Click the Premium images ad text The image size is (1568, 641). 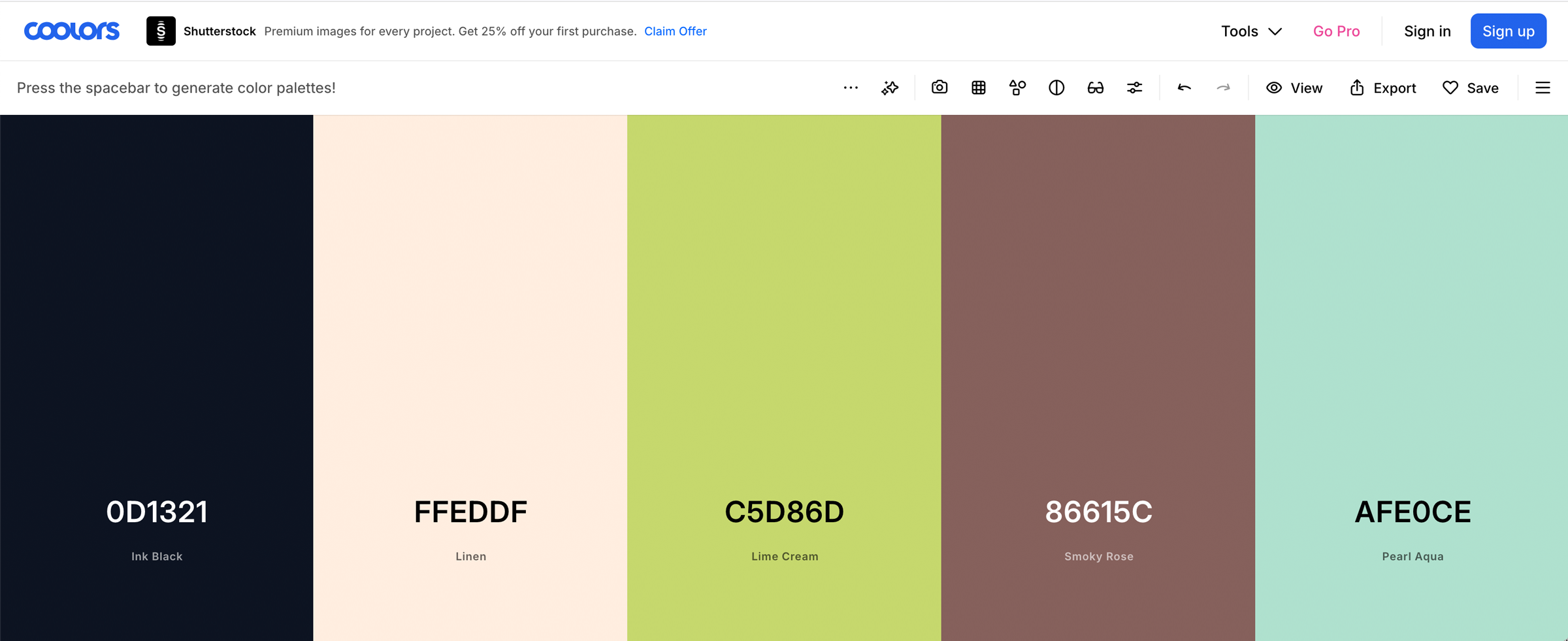[450, 31]
